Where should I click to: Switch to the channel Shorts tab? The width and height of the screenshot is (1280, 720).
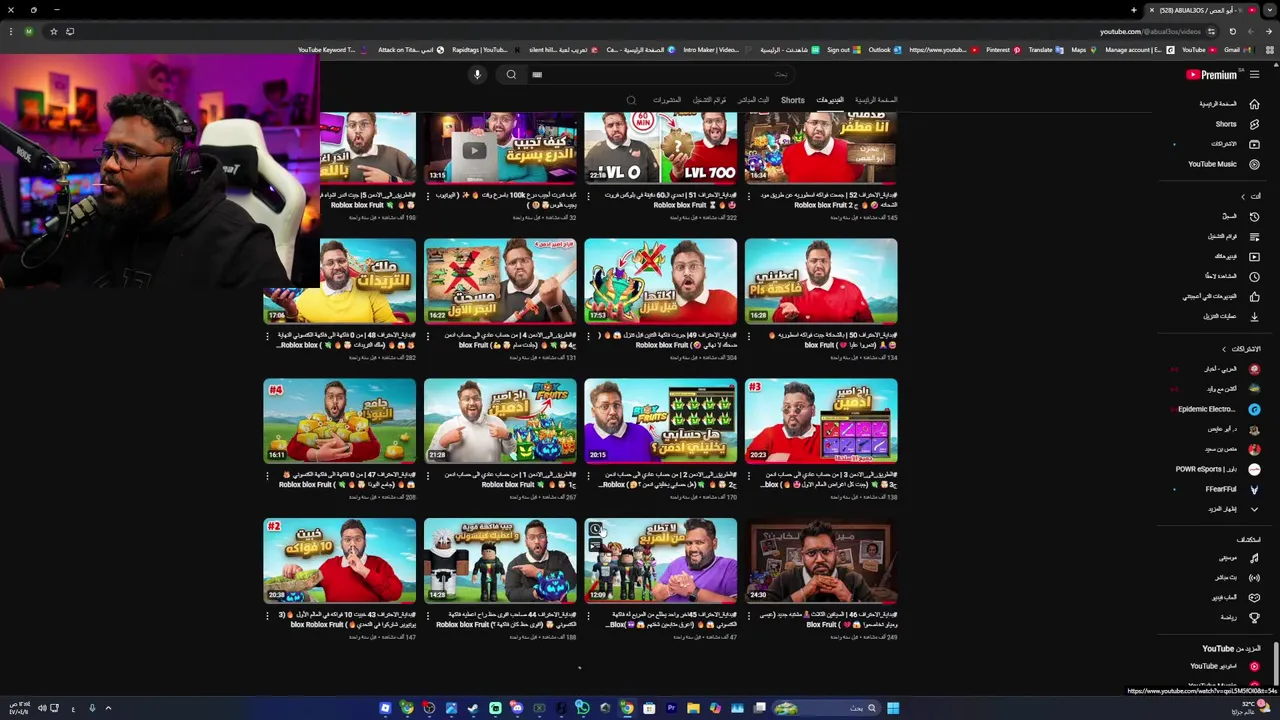click(x=792, y=100)
